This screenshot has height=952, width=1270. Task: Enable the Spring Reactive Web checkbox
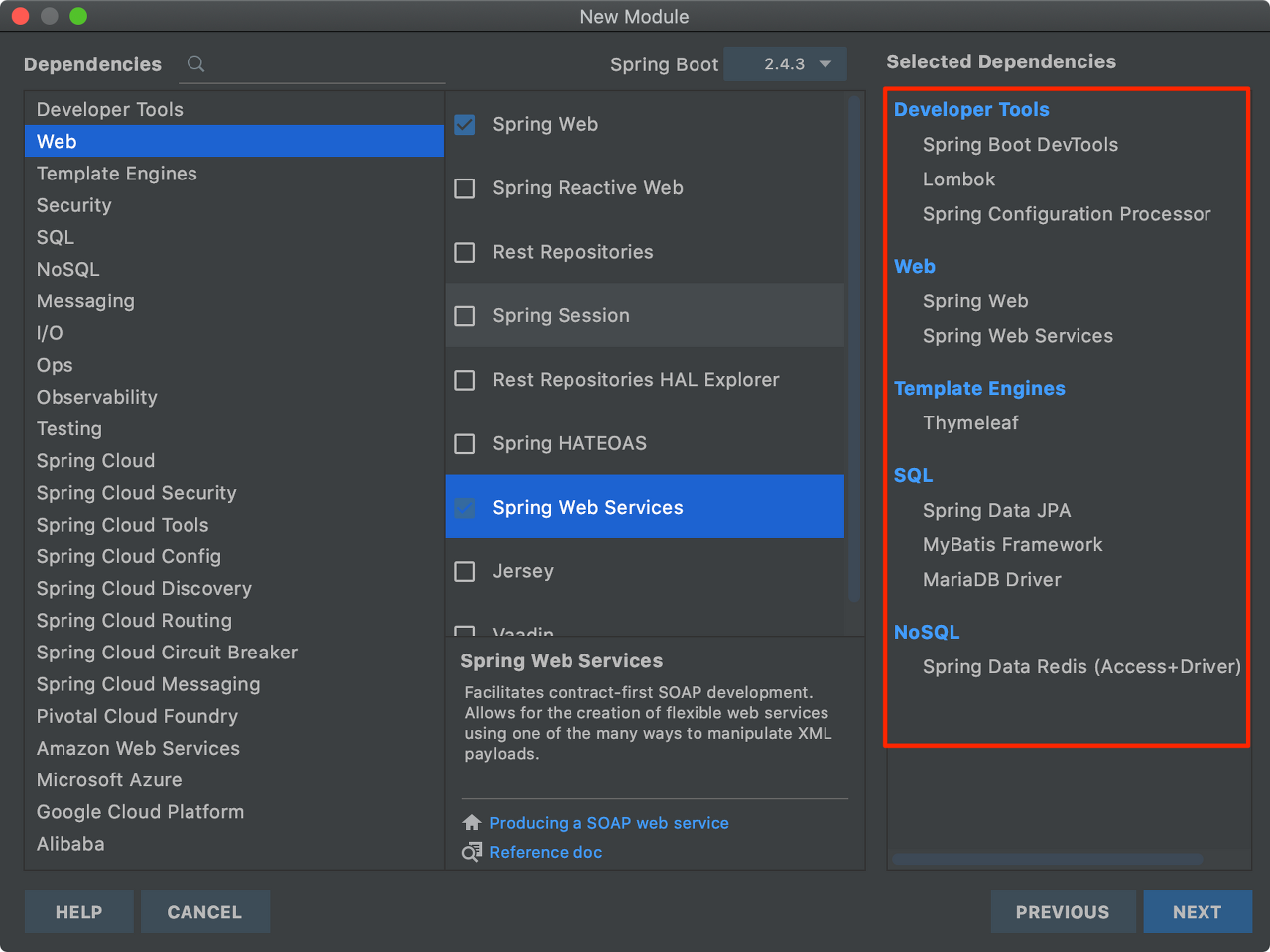pyautogui.click(x=465, y=188)
